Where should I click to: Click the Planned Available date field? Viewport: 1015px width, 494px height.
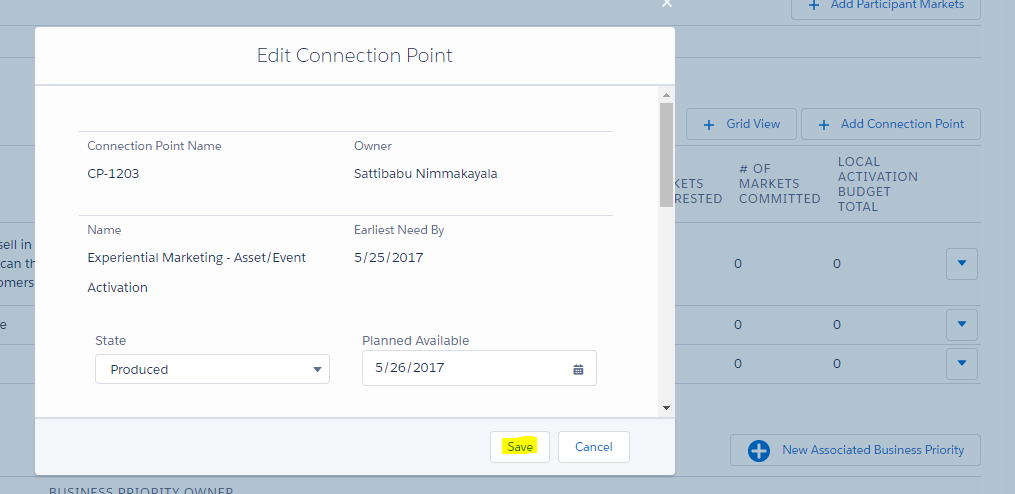[465, 368]
